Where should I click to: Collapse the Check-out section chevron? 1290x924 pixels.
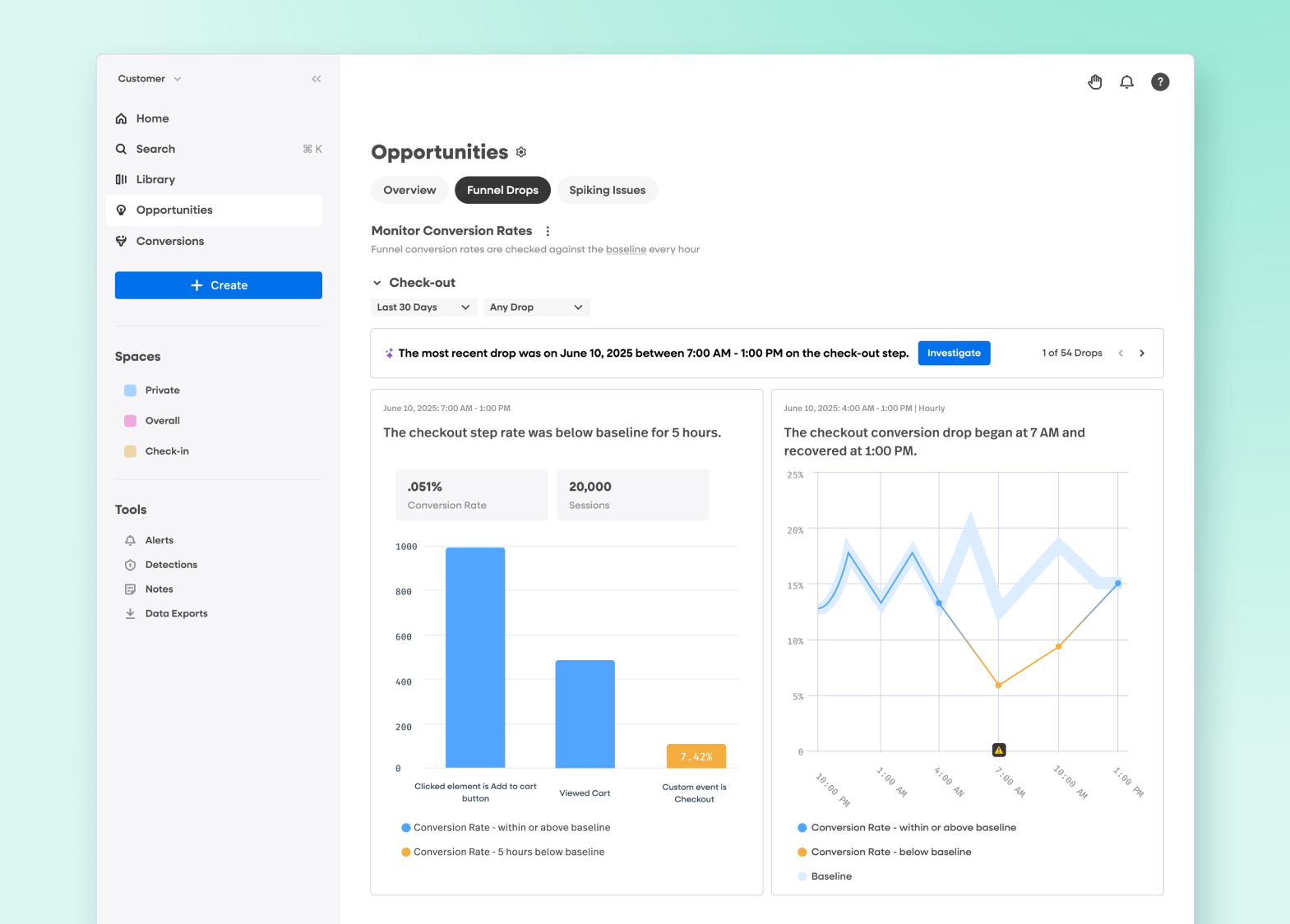point(377,283)
